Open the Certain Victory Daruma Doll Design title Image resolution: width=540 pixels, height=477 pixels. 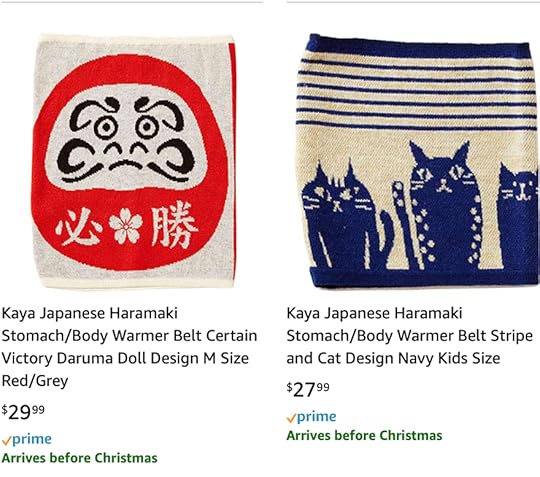tap(129, 347)
